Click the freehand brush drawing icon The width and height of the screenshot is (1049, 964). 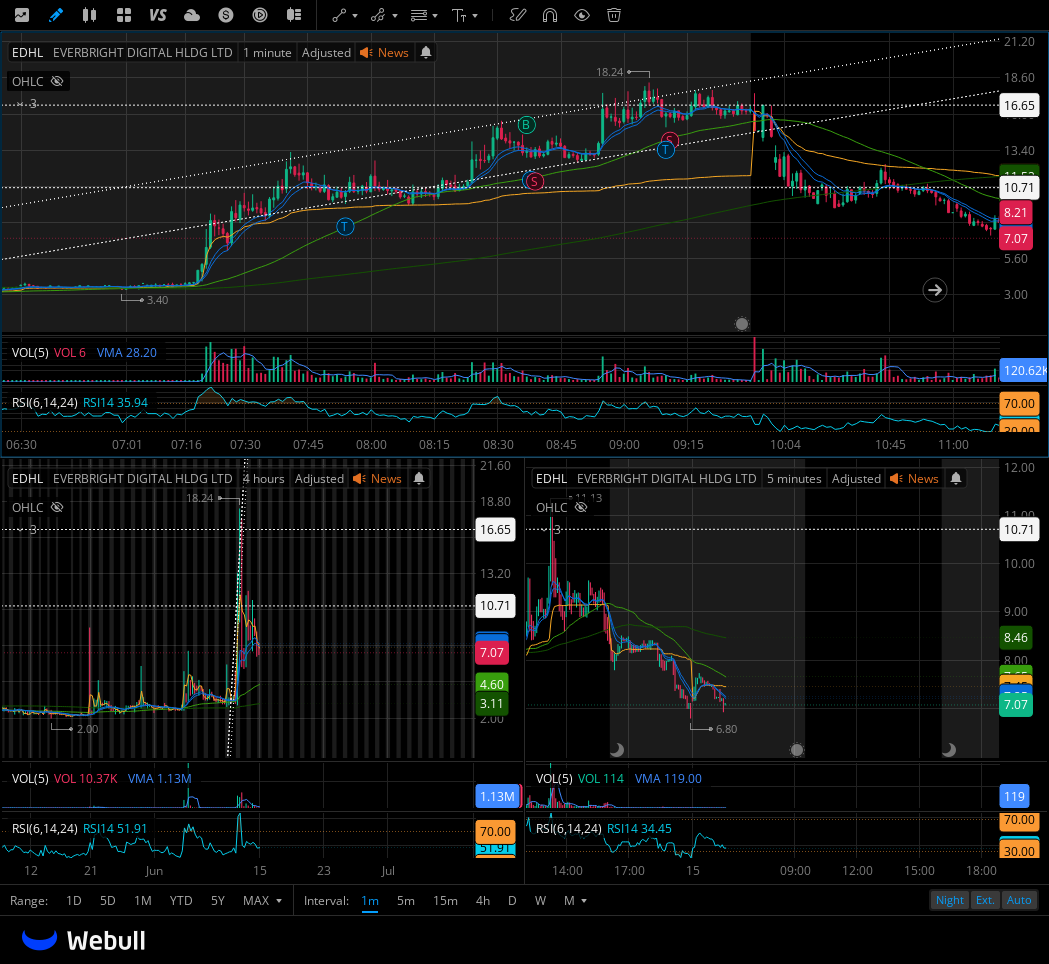coord(517,15)
